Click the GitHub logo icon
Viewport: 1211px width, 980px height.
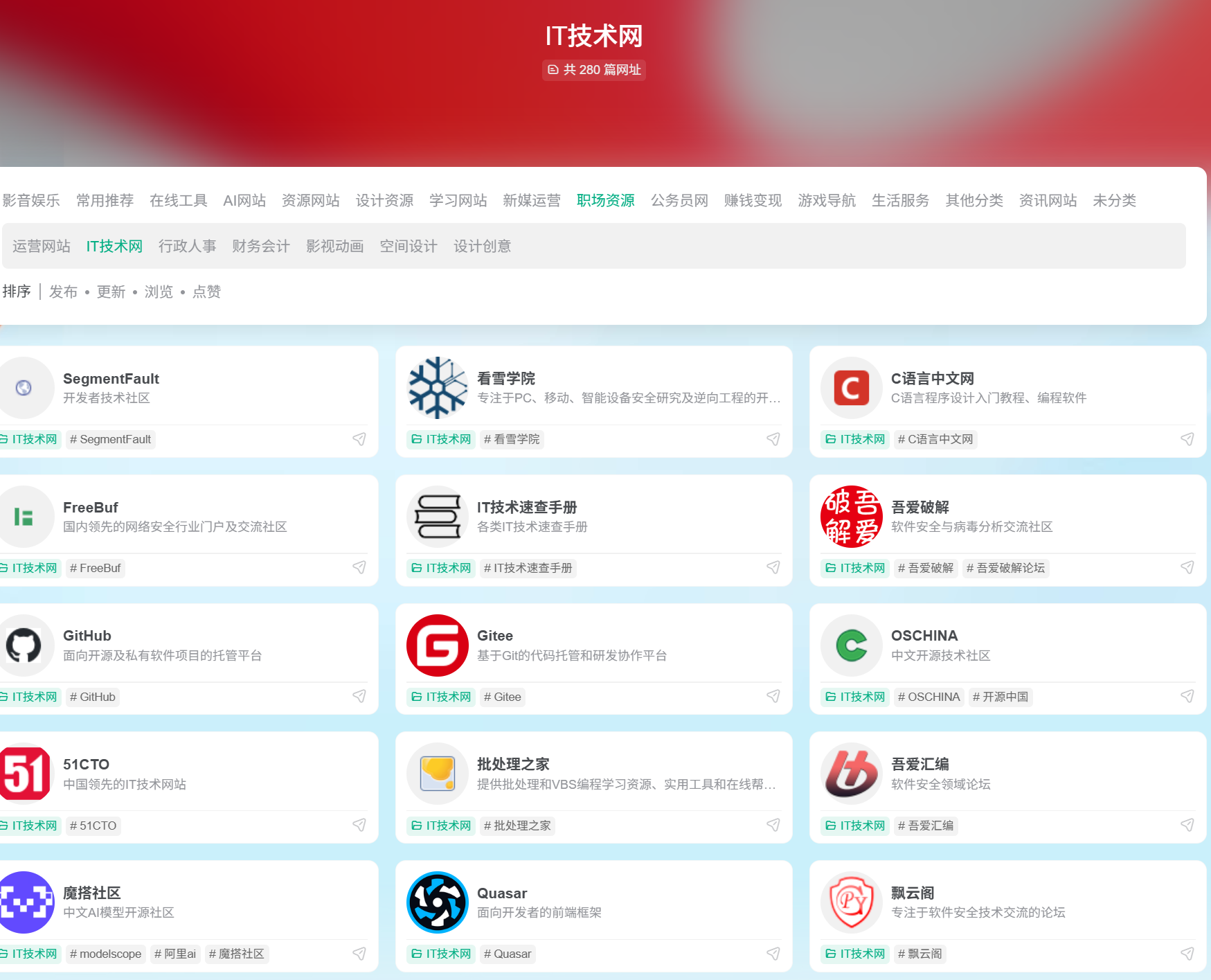coord(26,645)
